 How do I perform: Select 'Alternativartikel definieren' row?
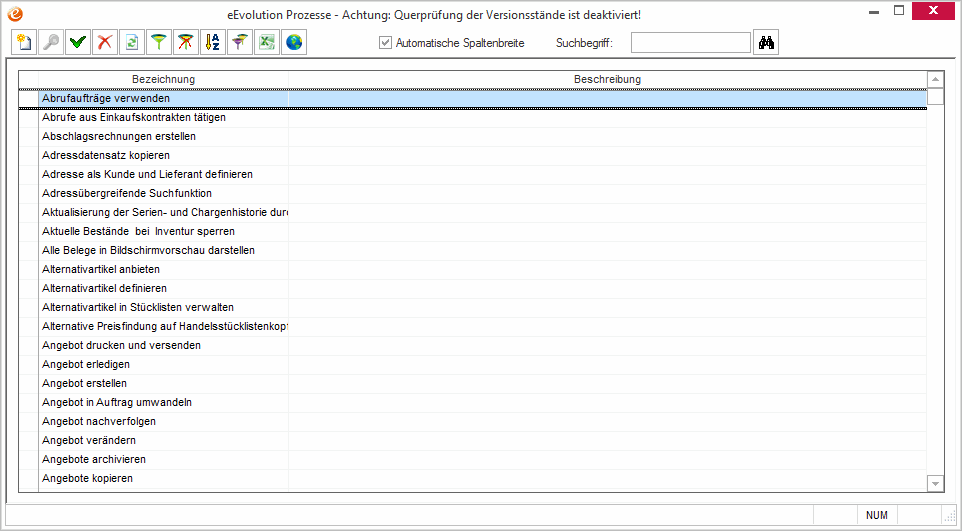(472, 289)
